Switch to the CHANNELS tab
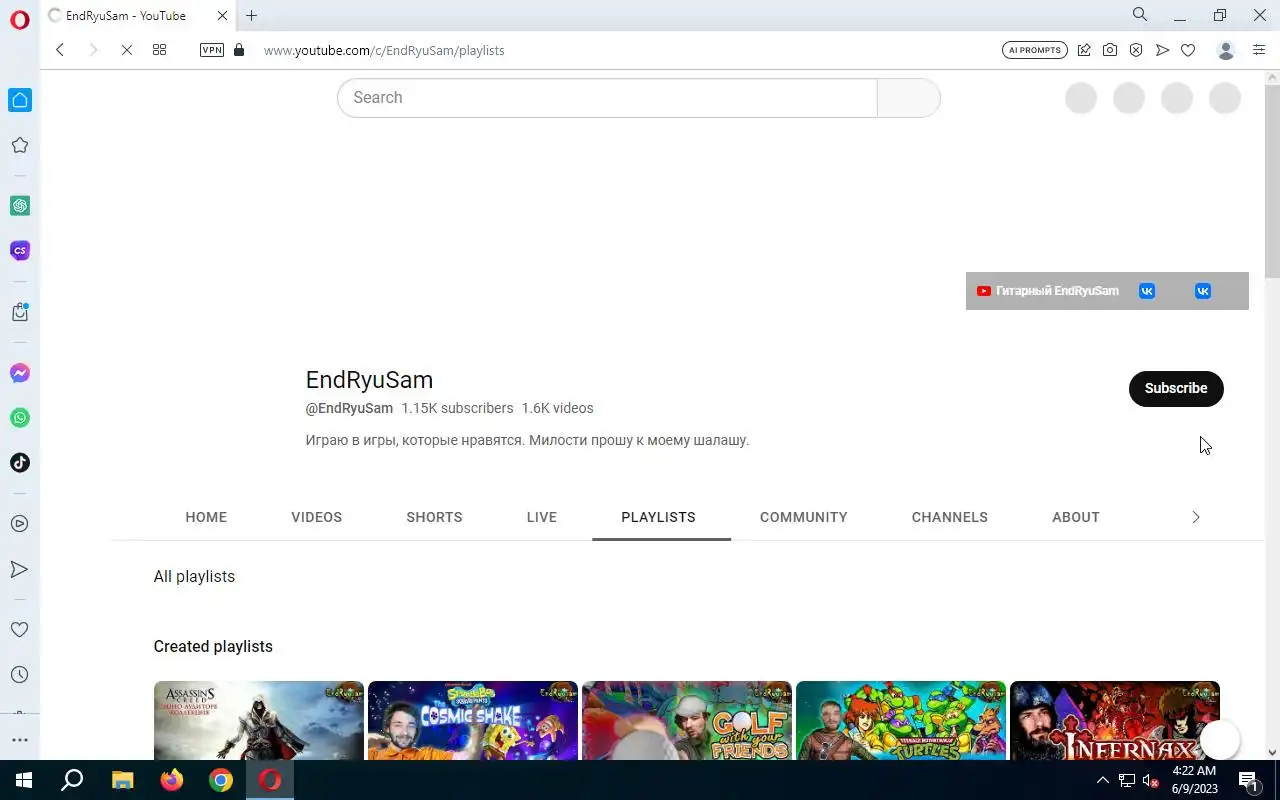 point(950,517)
